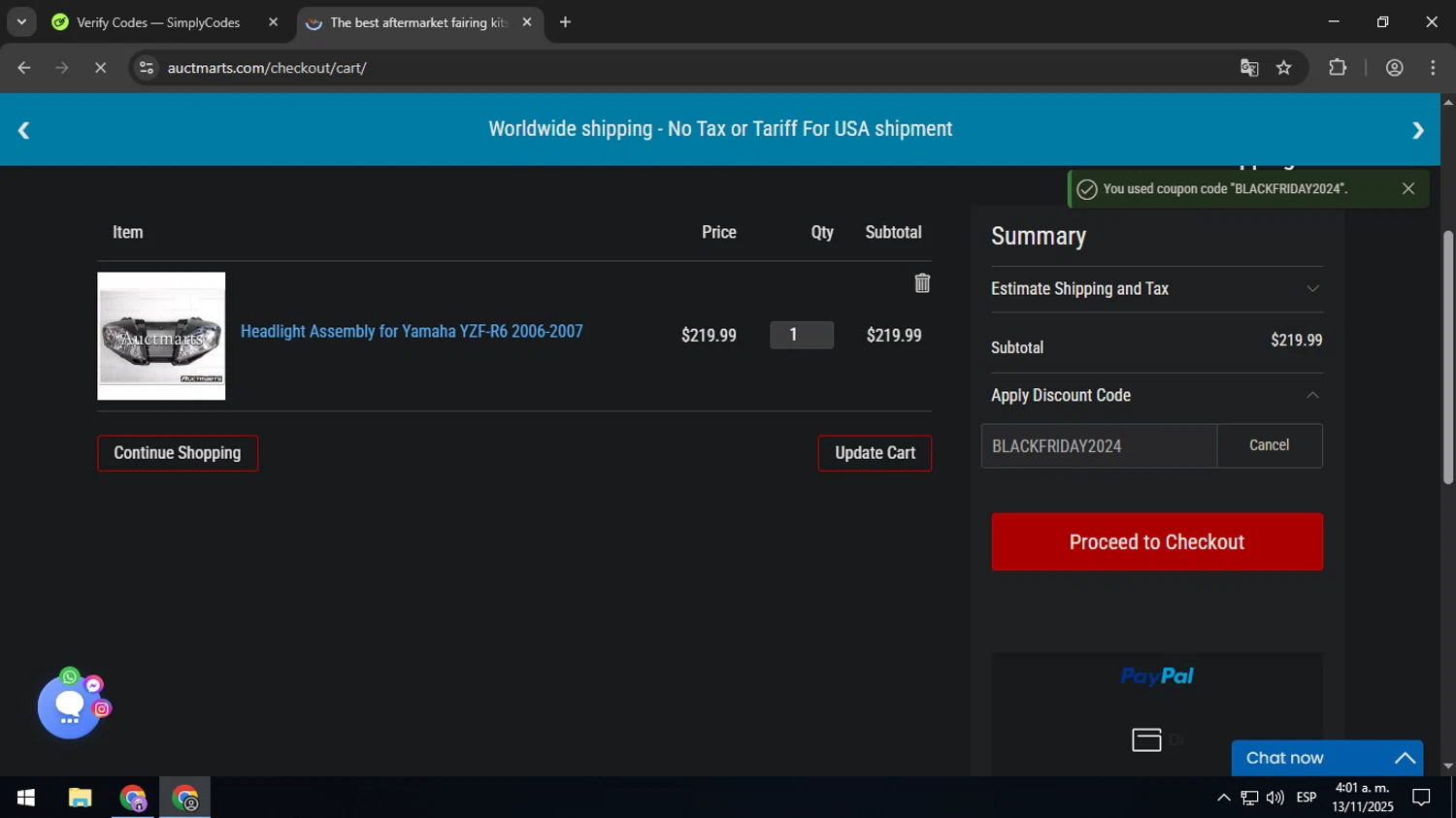The height and width of the screenshot is (818, 1456).
Task: Expand Estimate Shipping and Tax section
Action: [1156, 289]
